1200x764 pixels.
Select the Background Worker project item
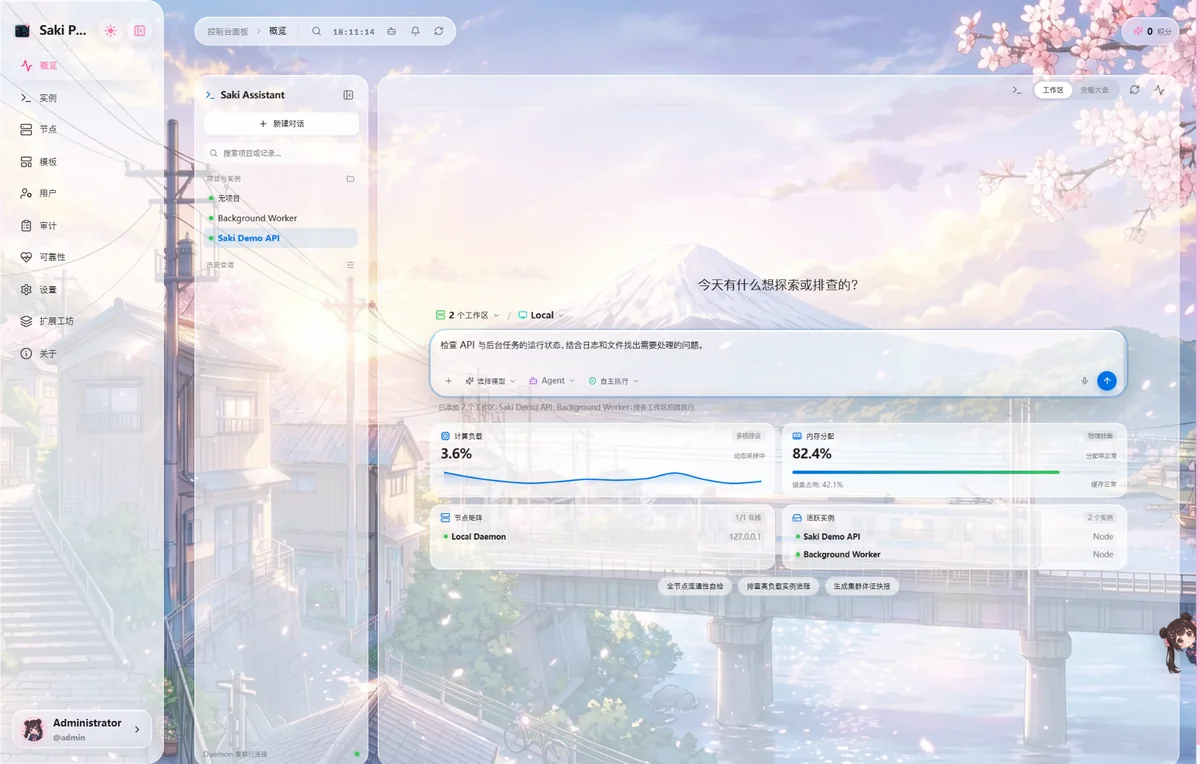[281, 218]
